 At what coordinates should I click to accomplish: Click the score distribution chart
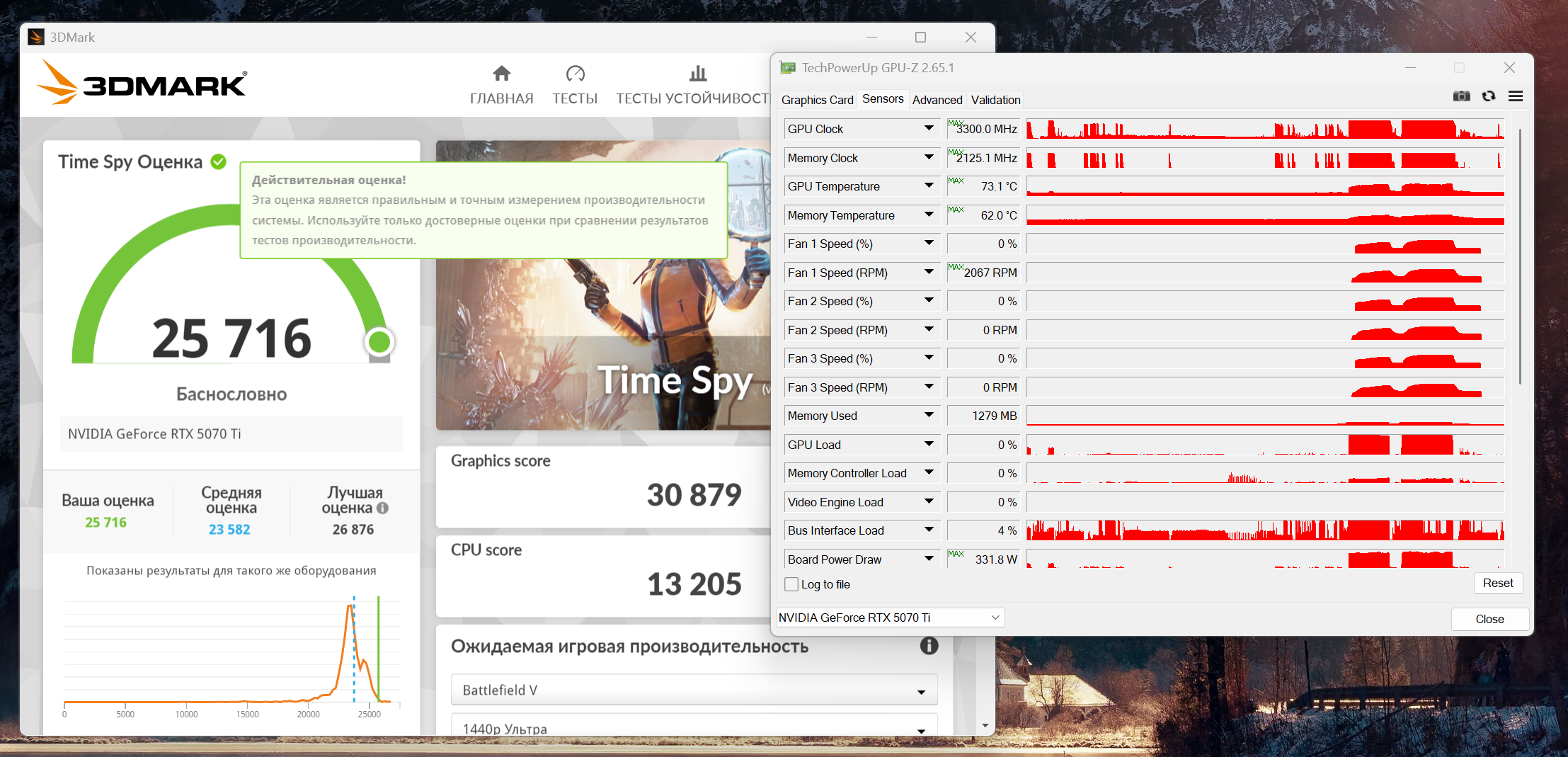231,656
